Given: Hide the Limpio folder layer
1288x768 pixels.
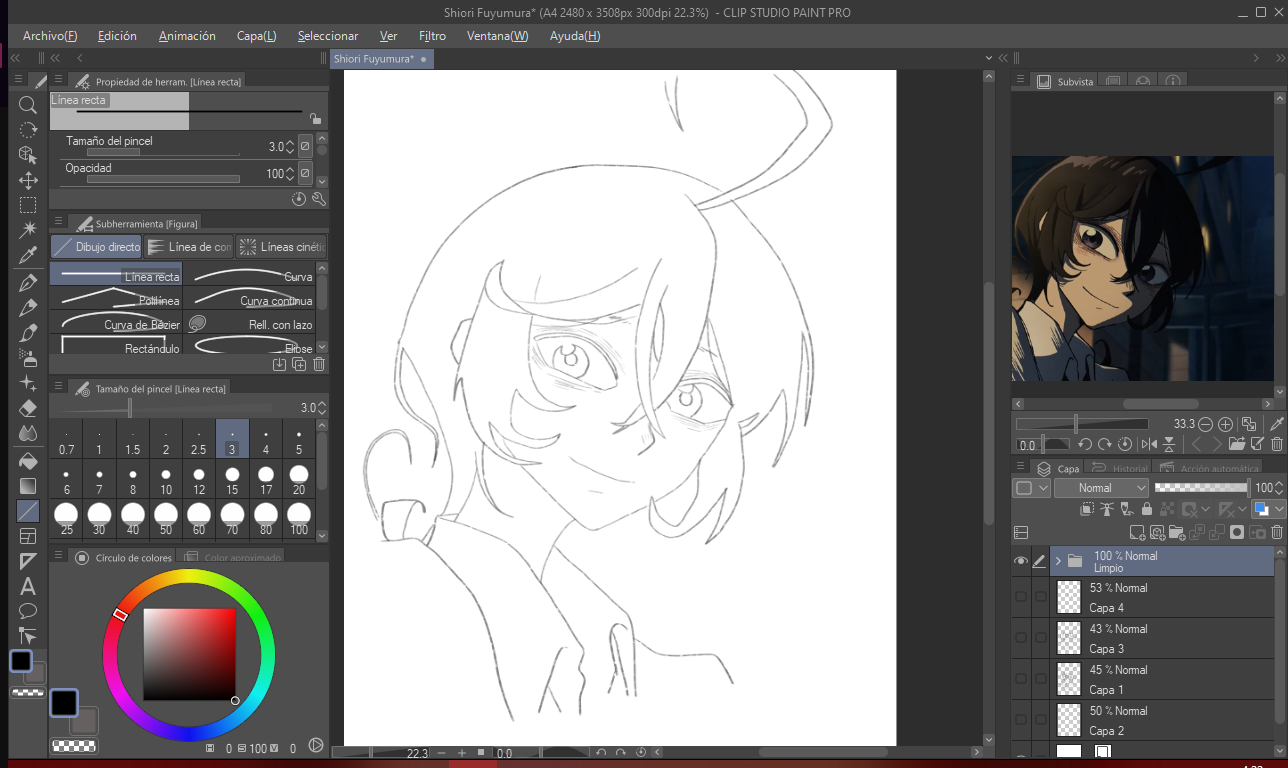Looking at the screenshot, I should click(x=1020, y=561).
